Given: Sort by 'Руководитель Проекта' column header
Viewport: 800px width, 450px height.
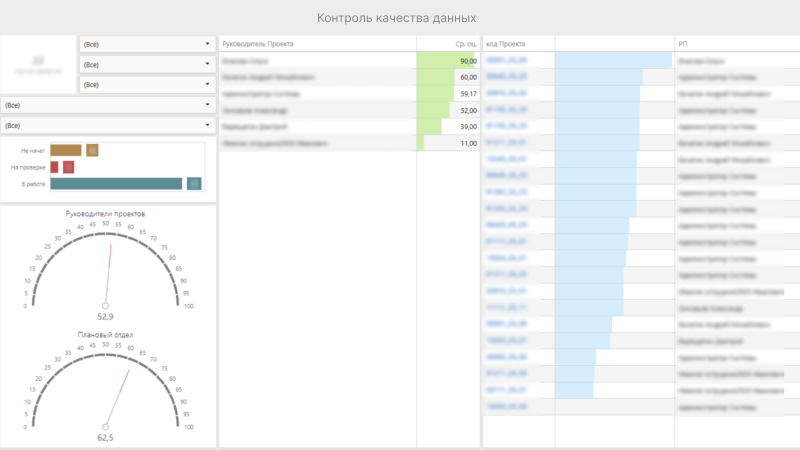Looking at the screenshot, I should [x=258, y=44].
